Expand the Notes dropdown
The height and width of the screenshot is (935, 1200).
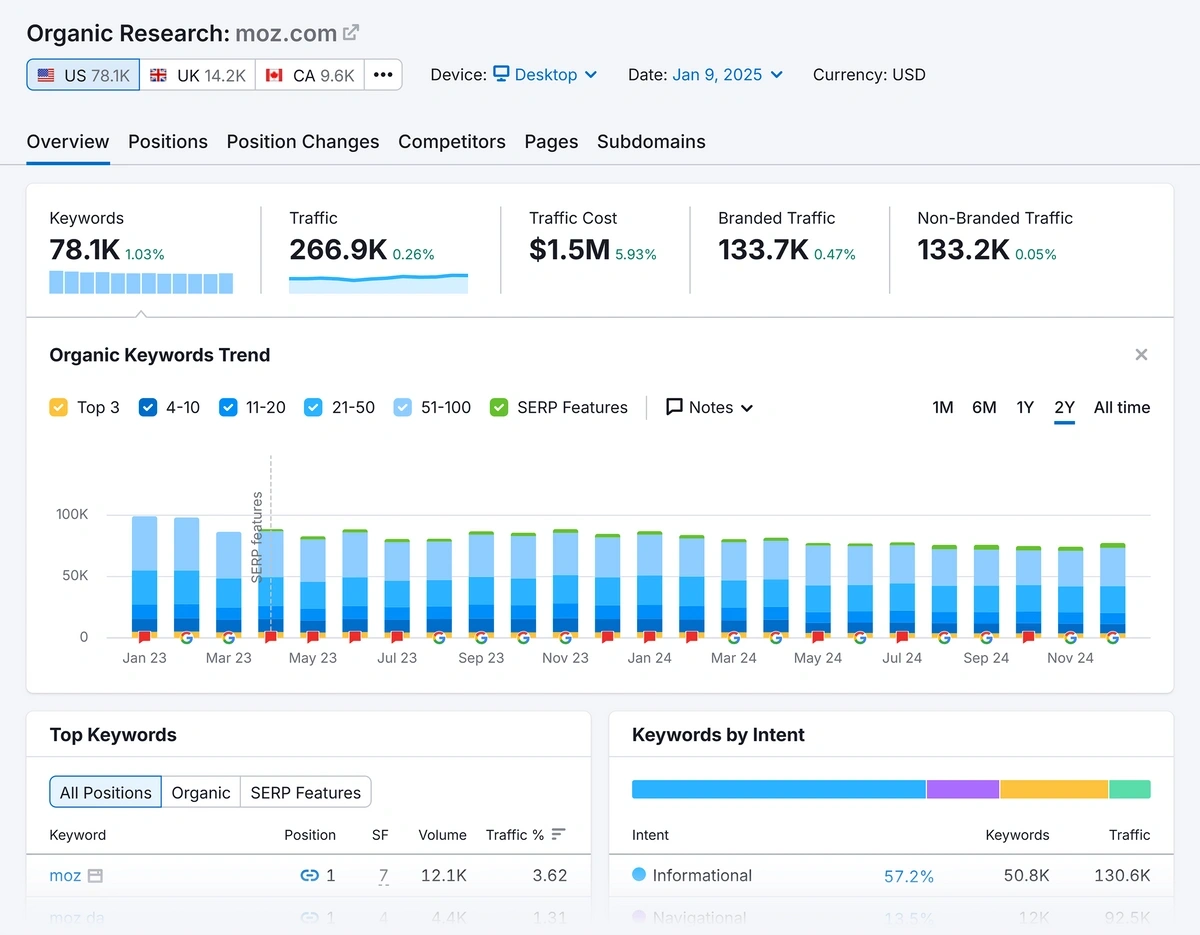point(710,407)
